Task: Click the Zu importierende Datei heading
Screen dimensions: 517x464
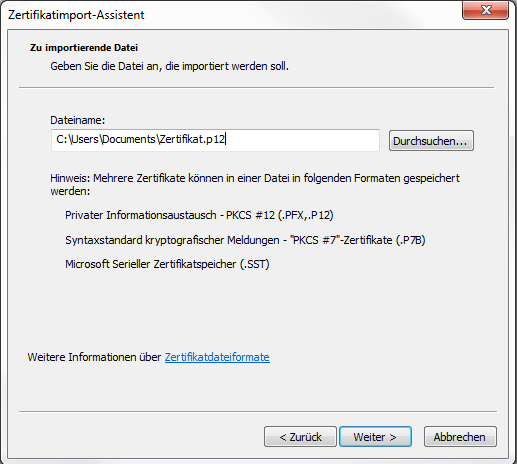Action: [x=84, y=48]
